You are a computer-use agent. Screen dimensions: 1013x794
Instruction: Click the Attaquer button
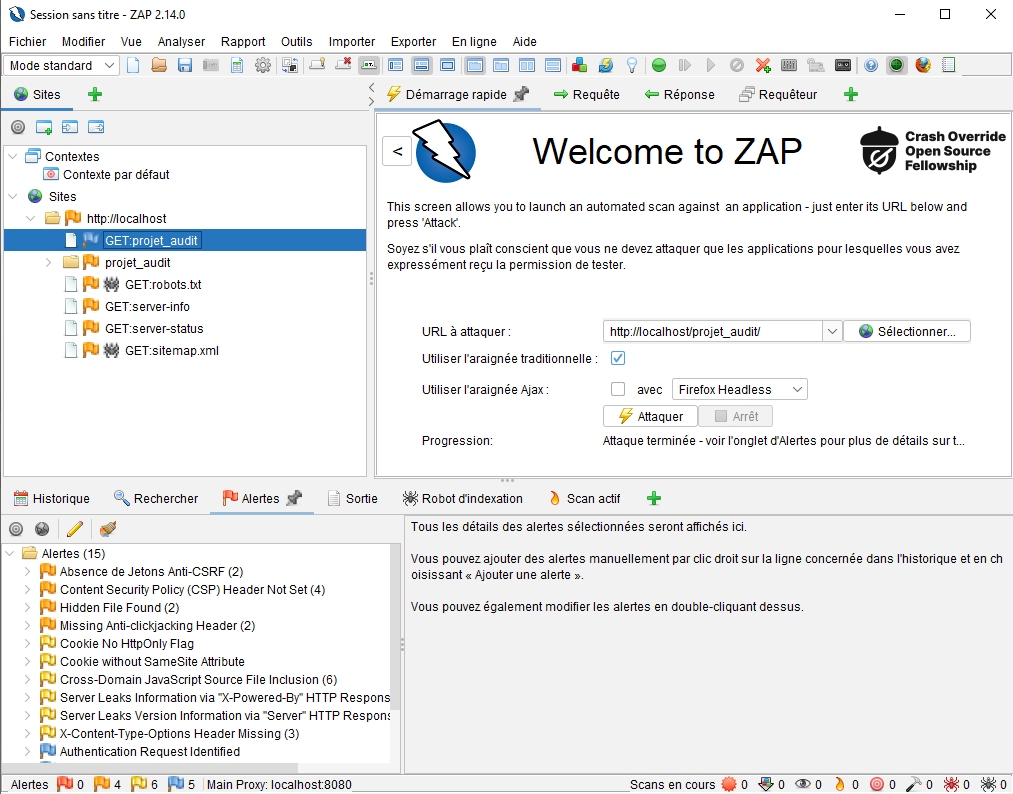coord(650,417)
